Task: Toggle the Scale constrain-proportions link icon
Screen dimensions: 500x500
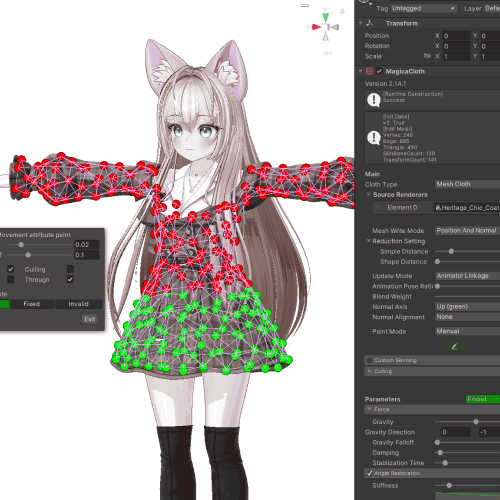Action: click(x=427, y=56)
